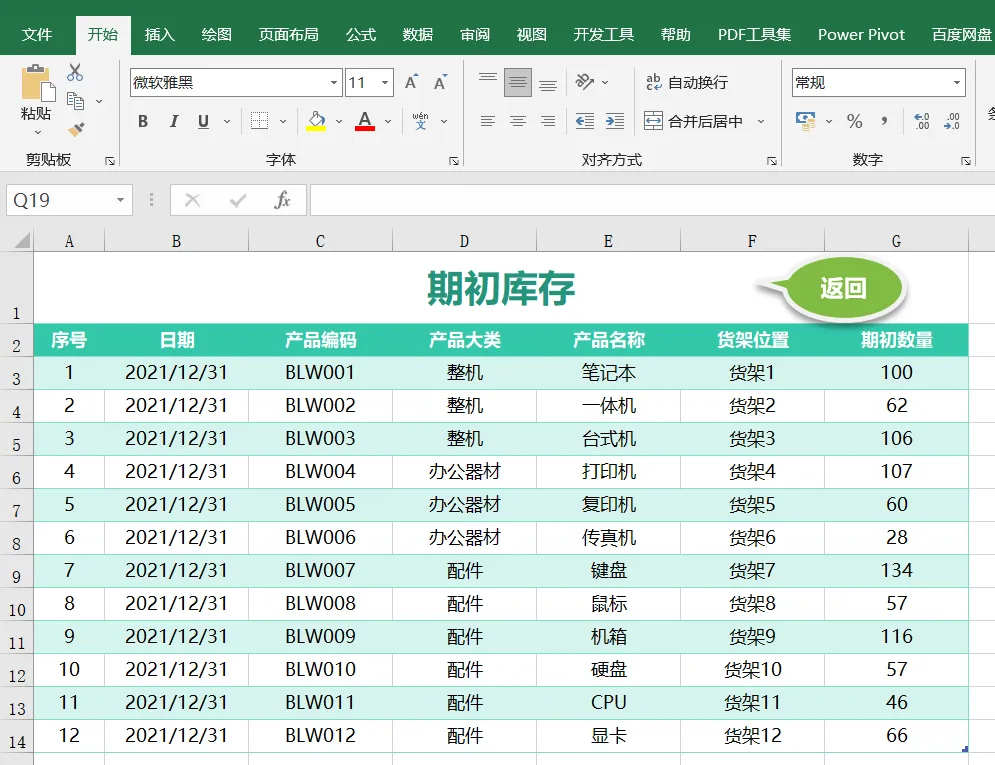
Task: Apply yellow fill color bucket
Action: coord(316,121)
